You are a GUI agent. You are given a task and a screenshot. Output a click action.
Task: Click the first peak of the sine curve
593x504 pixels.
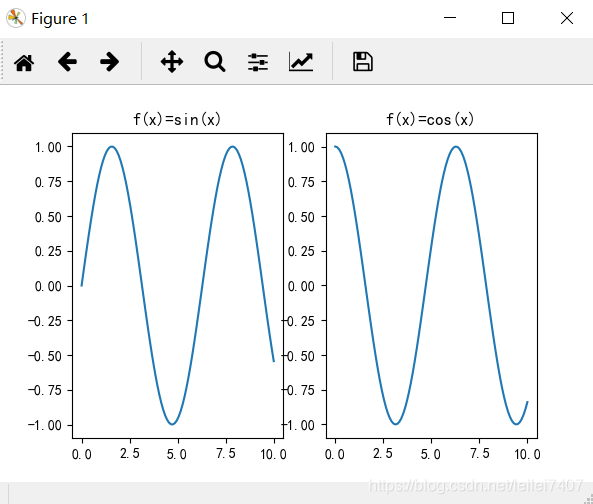point(112,147)
